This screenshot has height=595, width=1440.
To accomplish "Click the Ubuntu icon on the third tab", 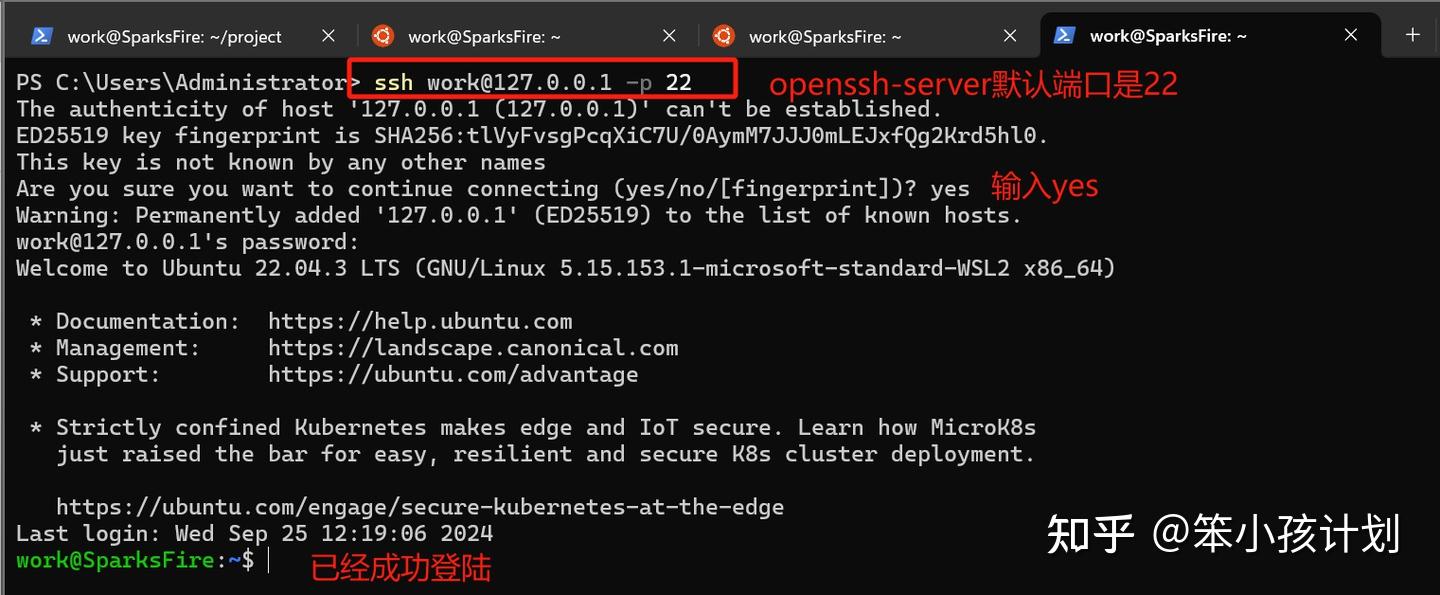I will tap(724, 35).
